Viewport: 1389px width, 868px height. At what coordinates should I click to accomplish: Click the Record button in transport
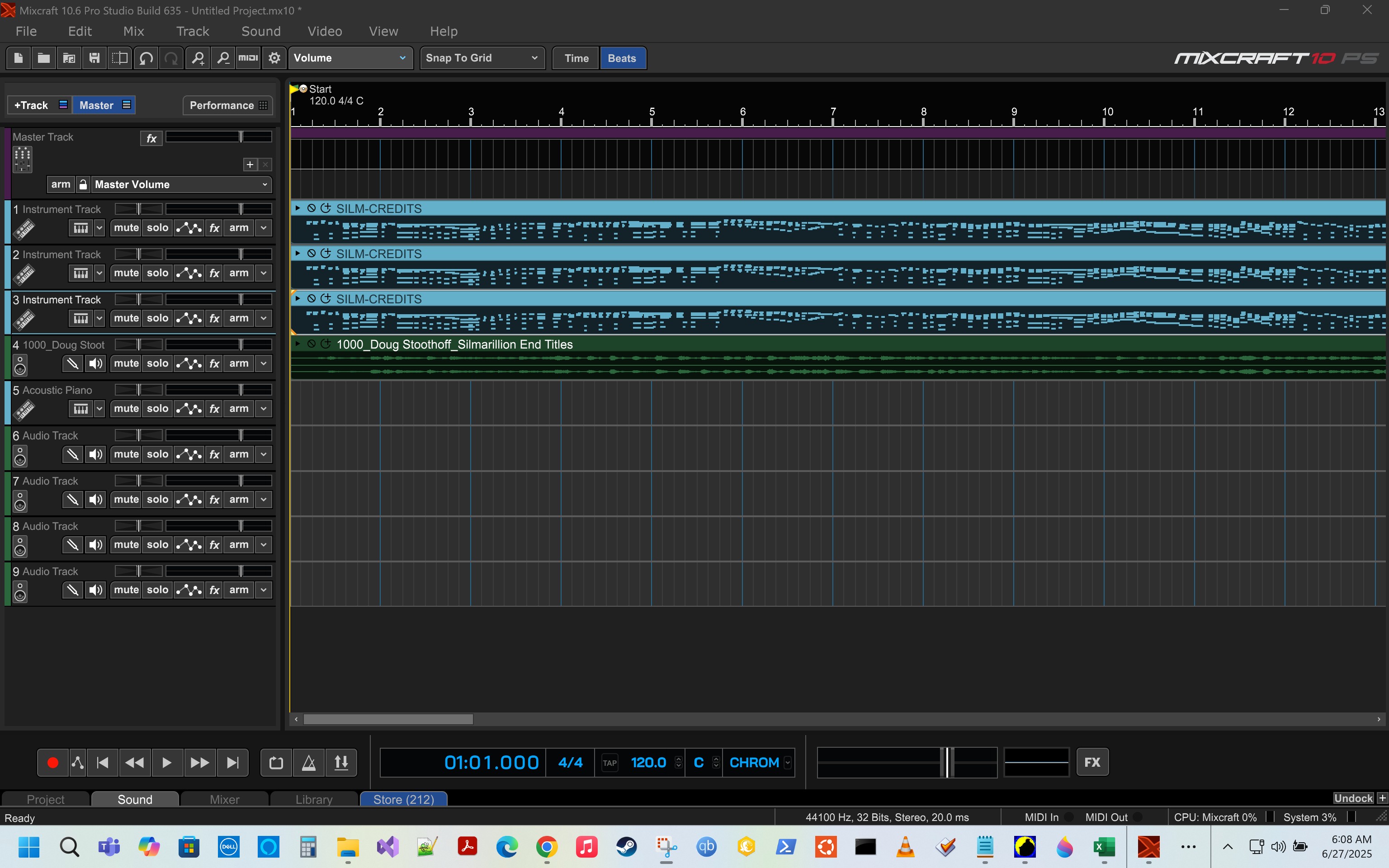(53, 762)
